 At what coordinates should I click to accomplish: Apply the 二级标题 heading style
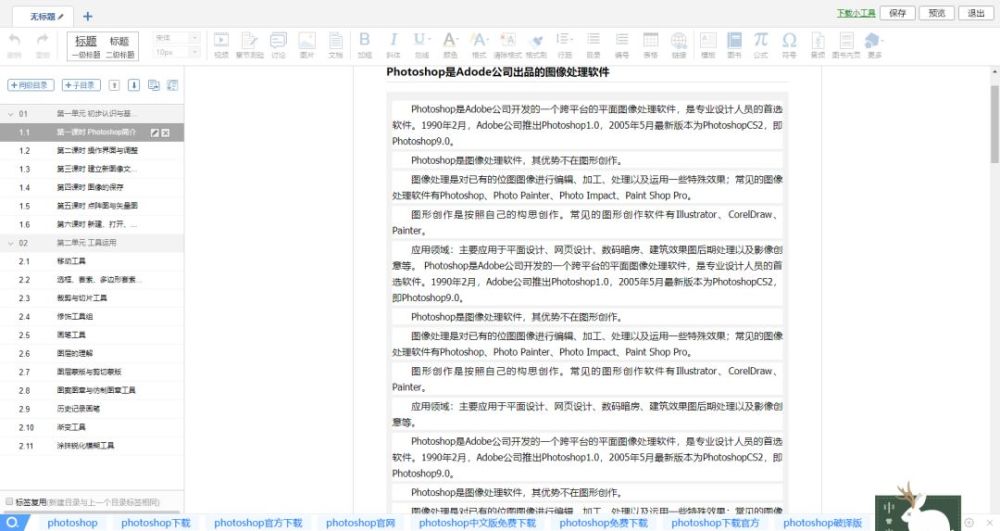click(120, 47)
